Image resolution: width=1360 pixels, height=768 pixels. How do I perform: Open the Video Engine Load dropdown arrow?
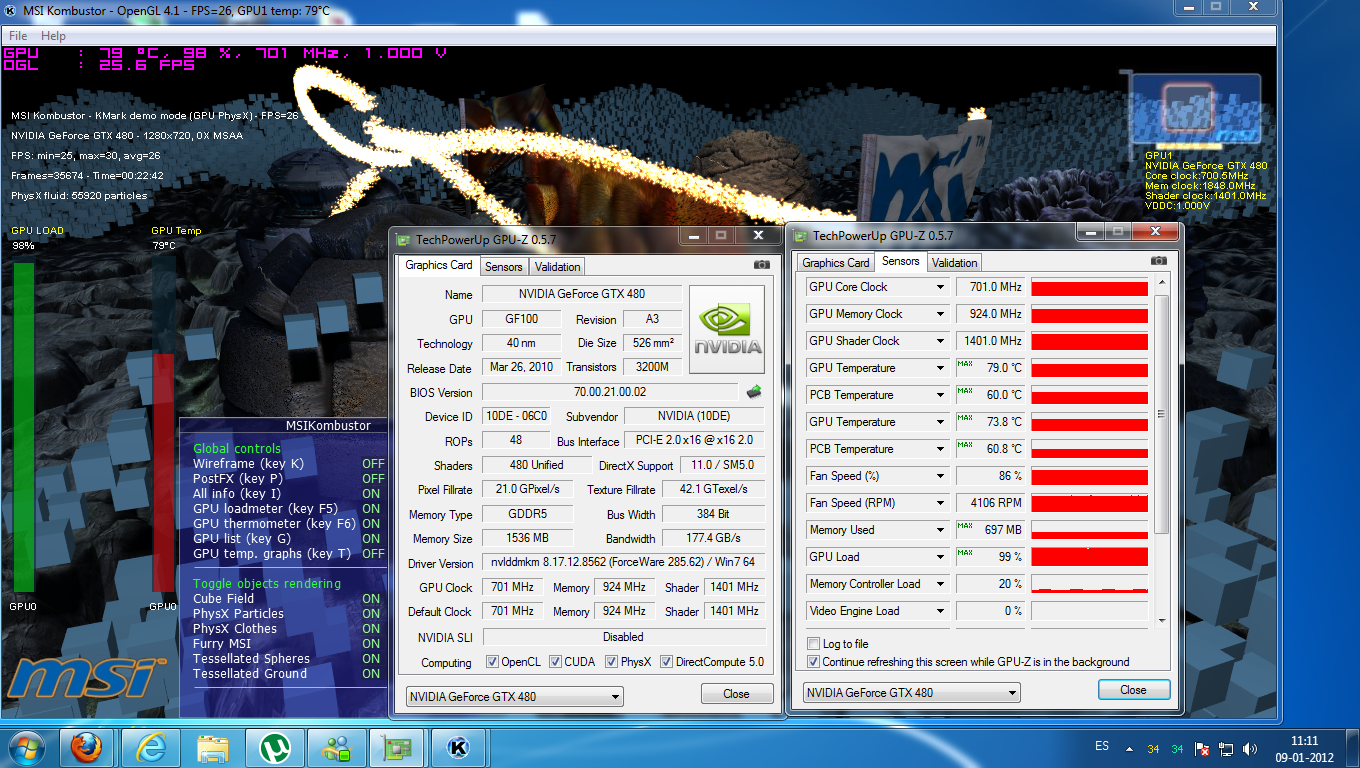click(940, 611)
